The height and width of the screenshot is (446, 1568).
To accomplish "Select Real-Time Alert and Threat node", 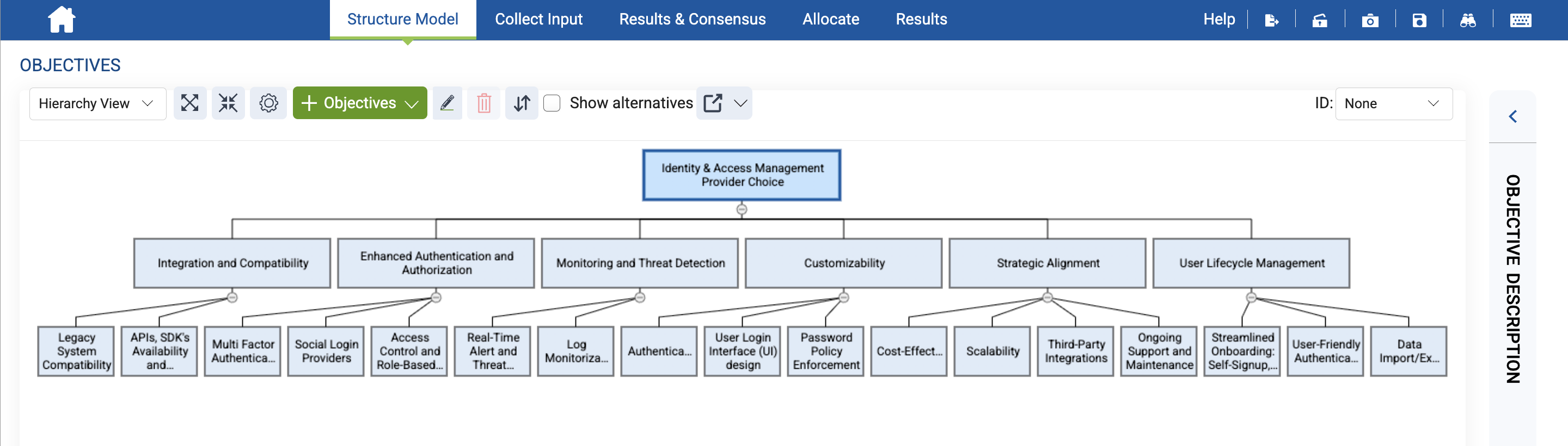I will click(x=493, y=351).
